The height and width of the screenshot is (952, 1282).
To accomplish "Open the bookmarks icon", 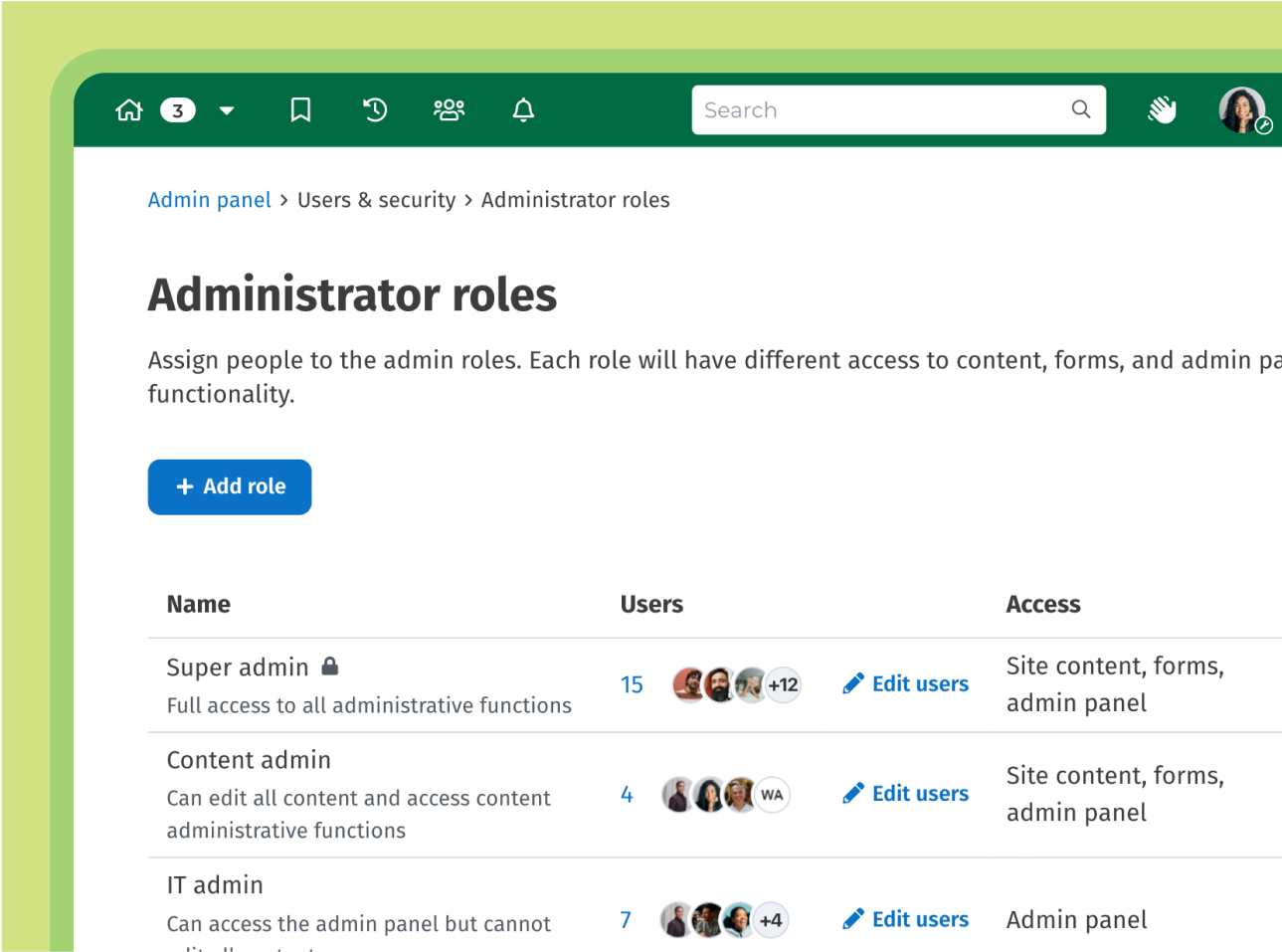I will 300,109.
